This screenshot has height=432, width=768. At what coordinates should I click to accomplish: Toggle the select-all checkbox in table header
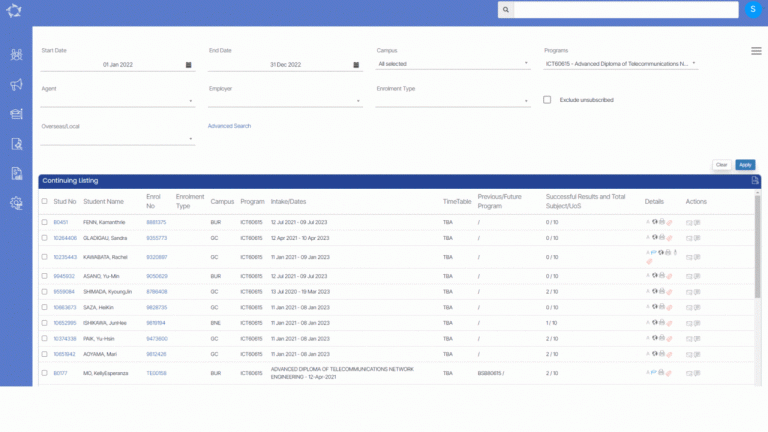tap(44, 201)
